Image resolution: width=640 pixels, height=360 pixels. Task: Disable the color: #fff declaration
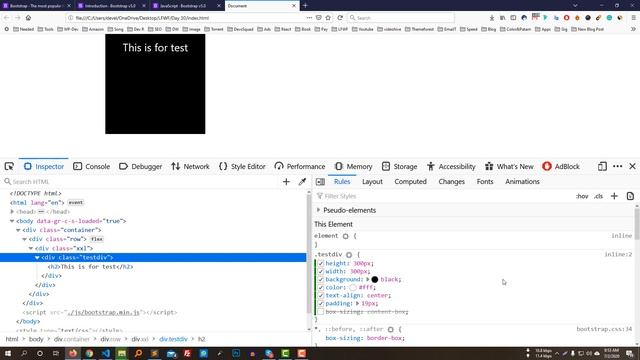[x=321, y=287]
